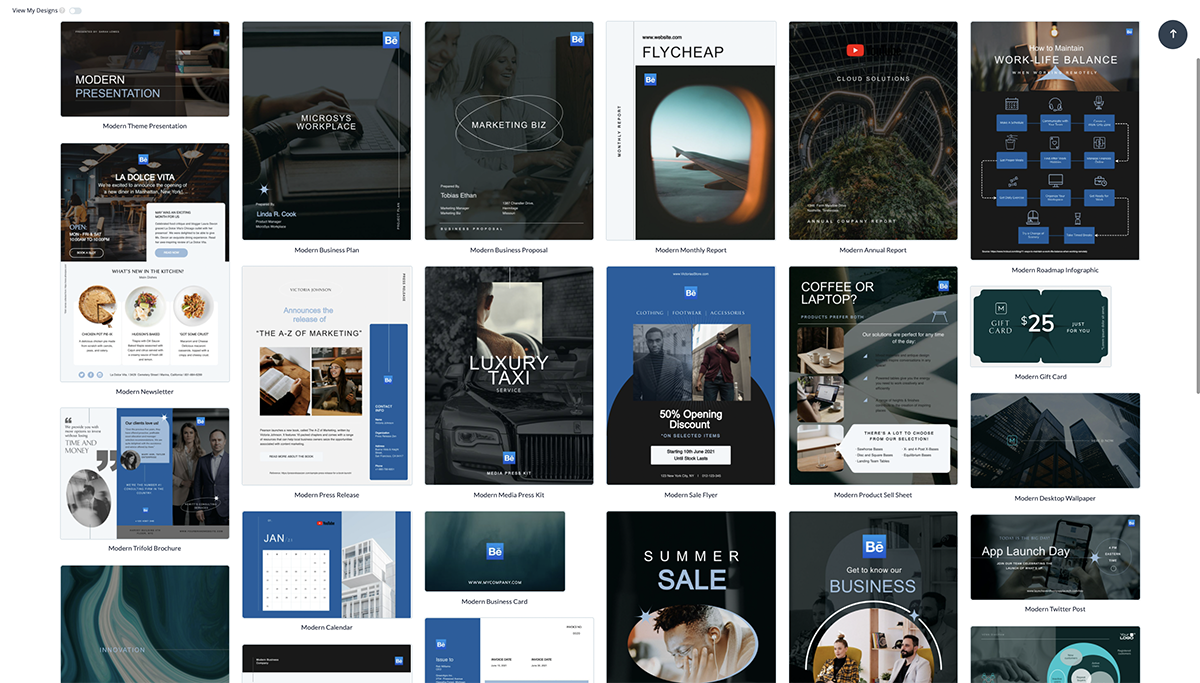Open the help tooltip icon beside View My Designs
This screenshot has width=1200, height=683.
(x=62, y=10)
